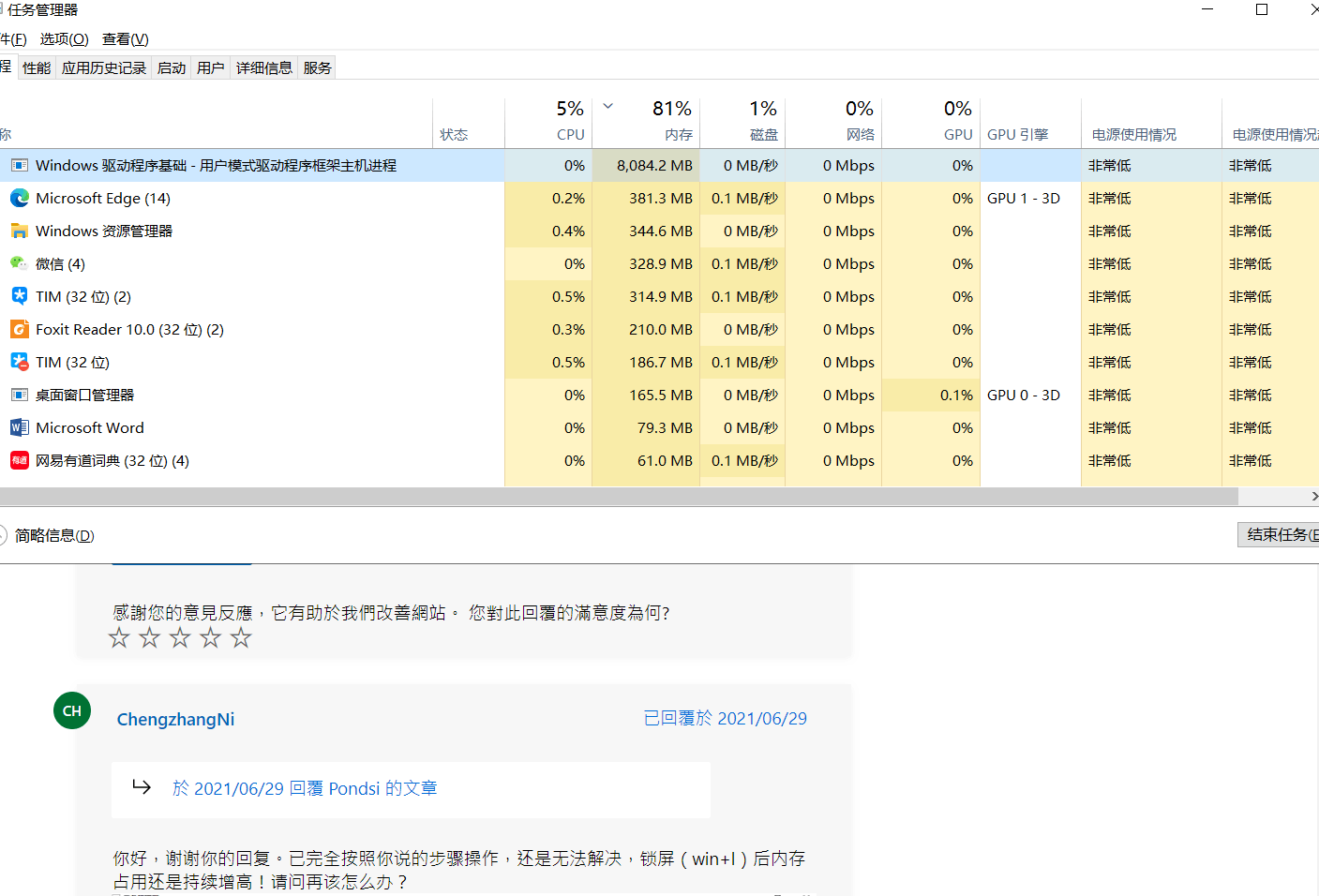Click the 381.3 MB memory value
1319x896 pixels.
661,199
